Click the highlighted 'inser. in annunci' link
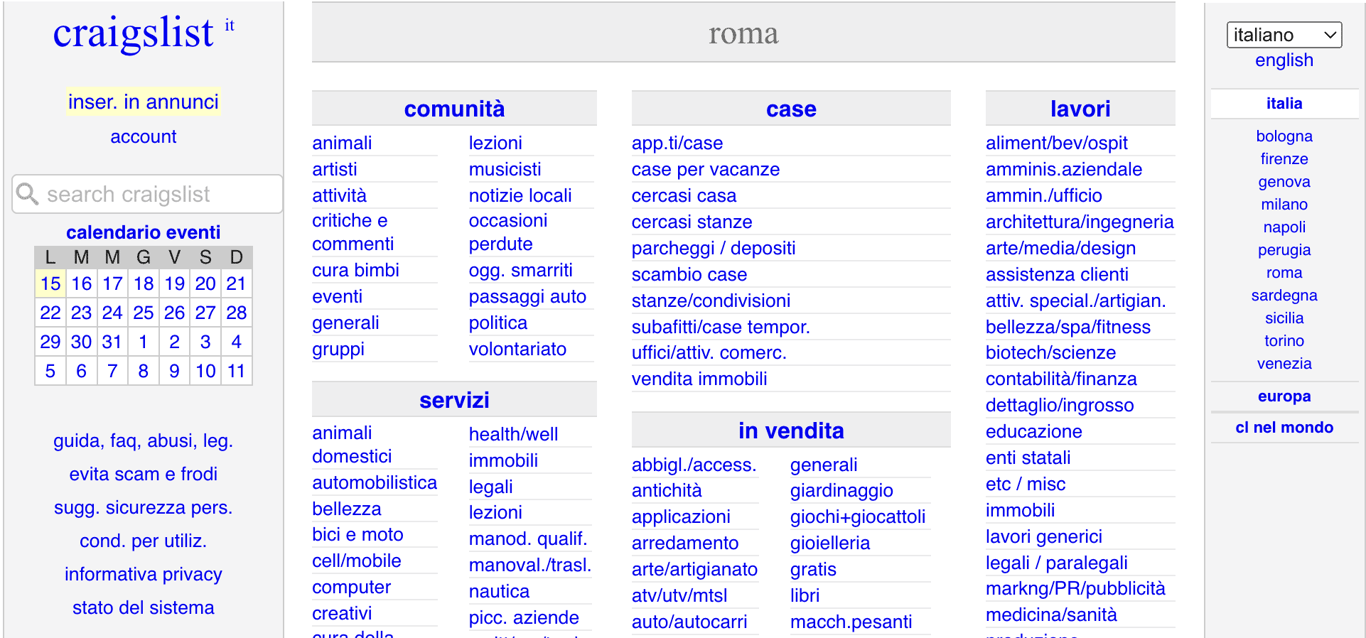Screen dimensions: 1366x638 [143, 101]
